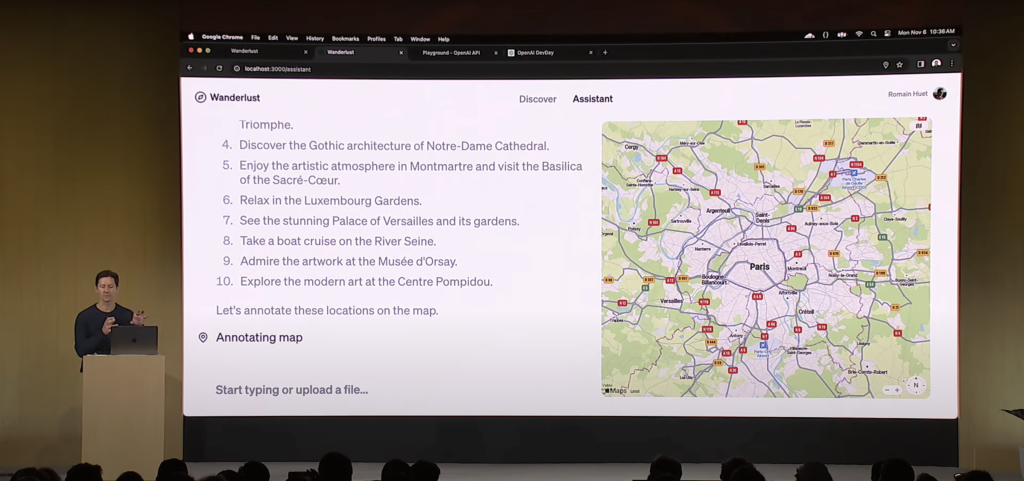Select the active second Wanderlust tab
The height and width of the screenshot is (481, 1024).
pos(359,52)
